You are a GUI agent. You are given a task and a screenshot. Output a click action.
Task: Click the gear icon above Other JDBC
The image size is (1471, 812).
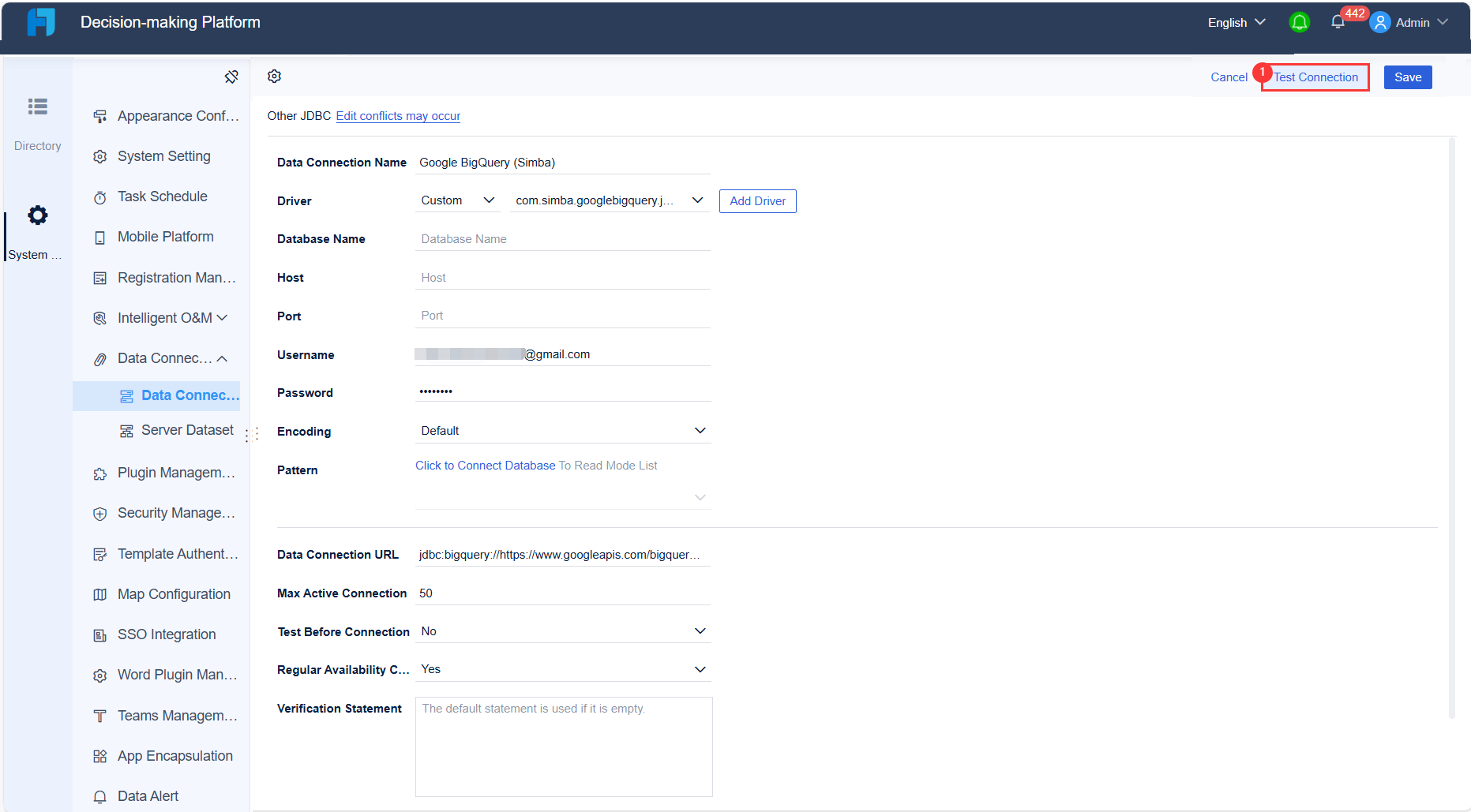[274, 77]
